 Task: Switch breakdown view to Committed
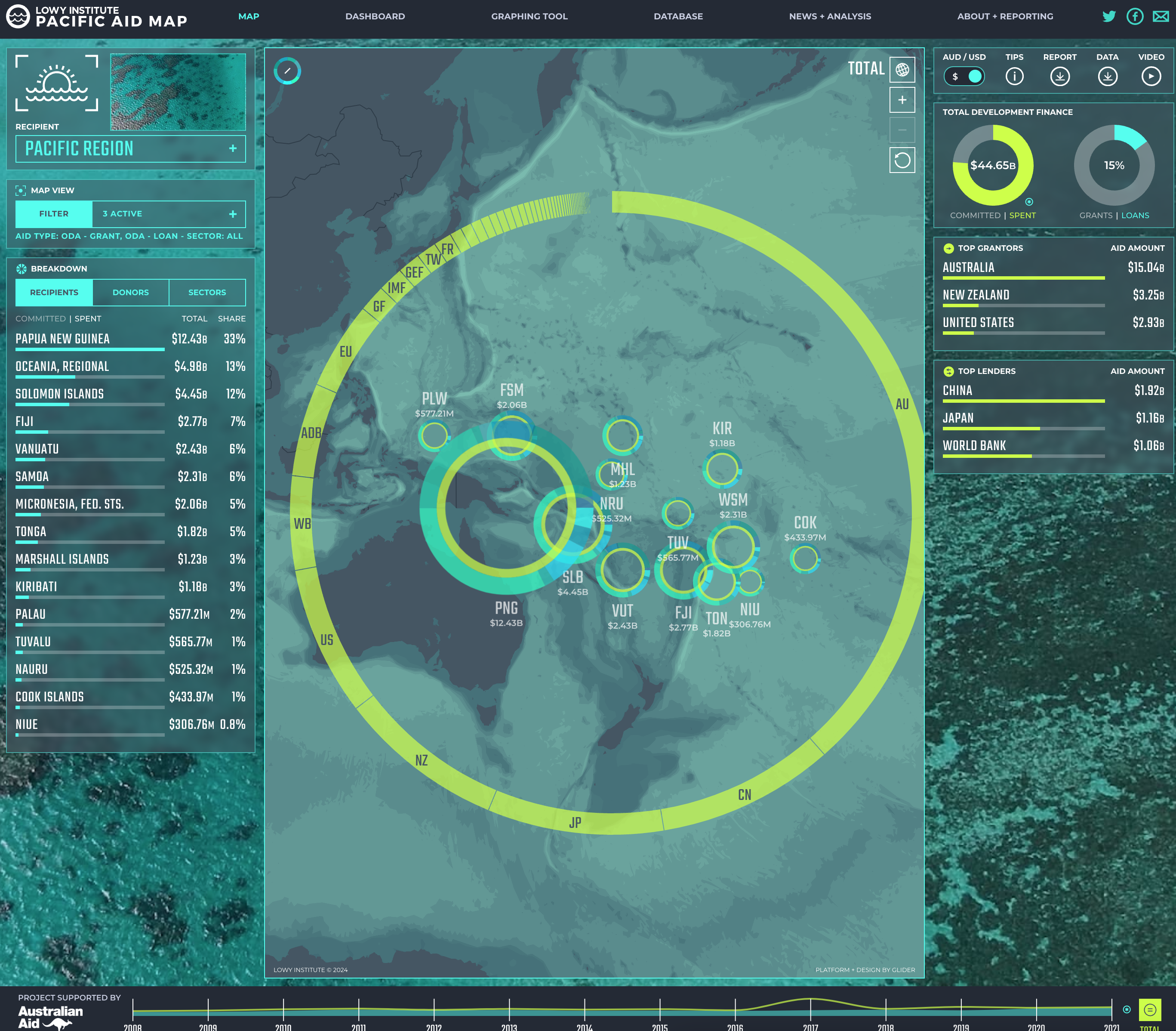click(x=40, y=318)
